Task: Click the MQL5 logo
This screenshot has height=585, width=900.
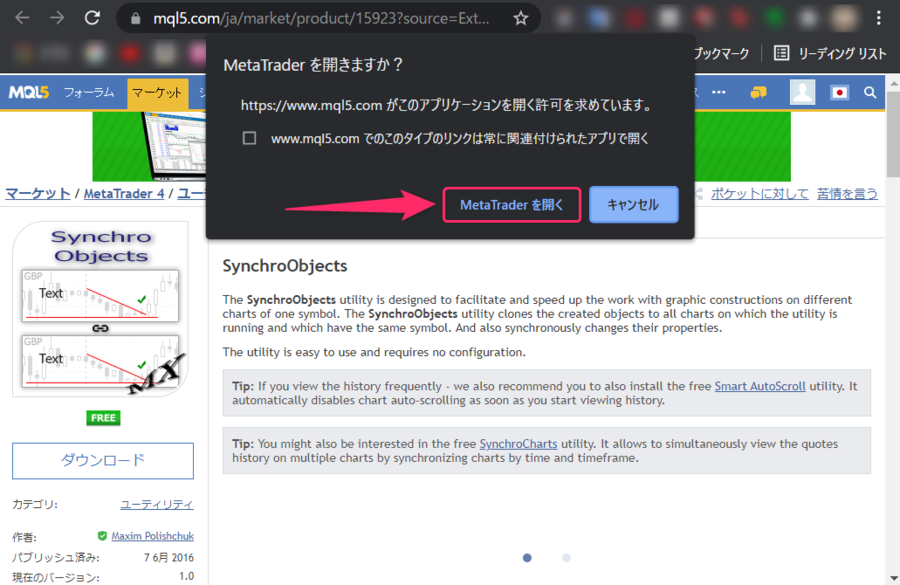Action: pyautogui.click(x=29, y=92)
